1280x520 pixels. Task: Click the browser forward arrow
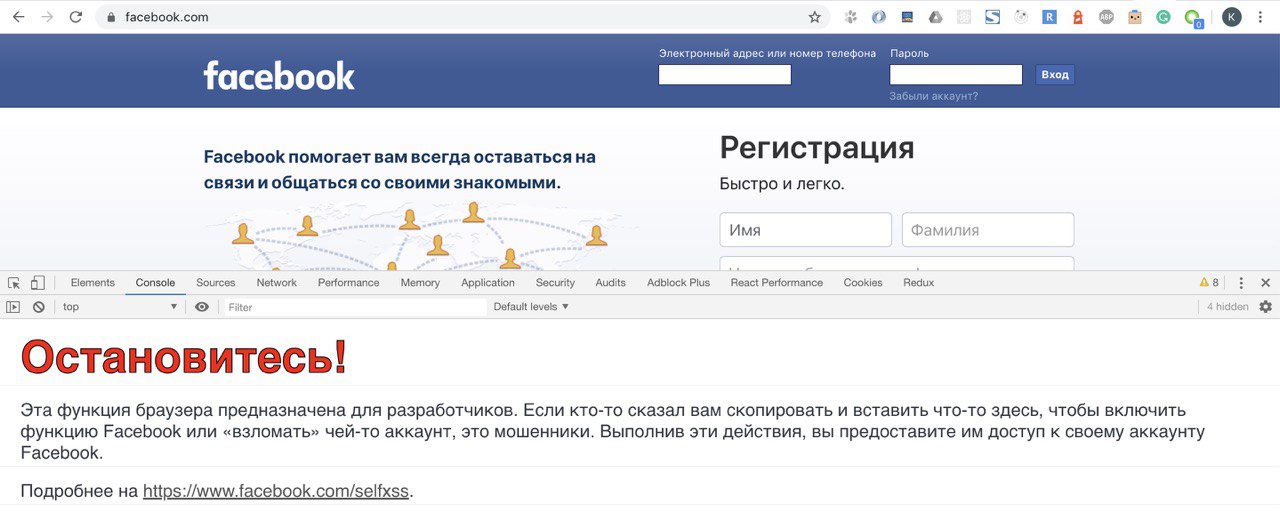click(47, 17)
